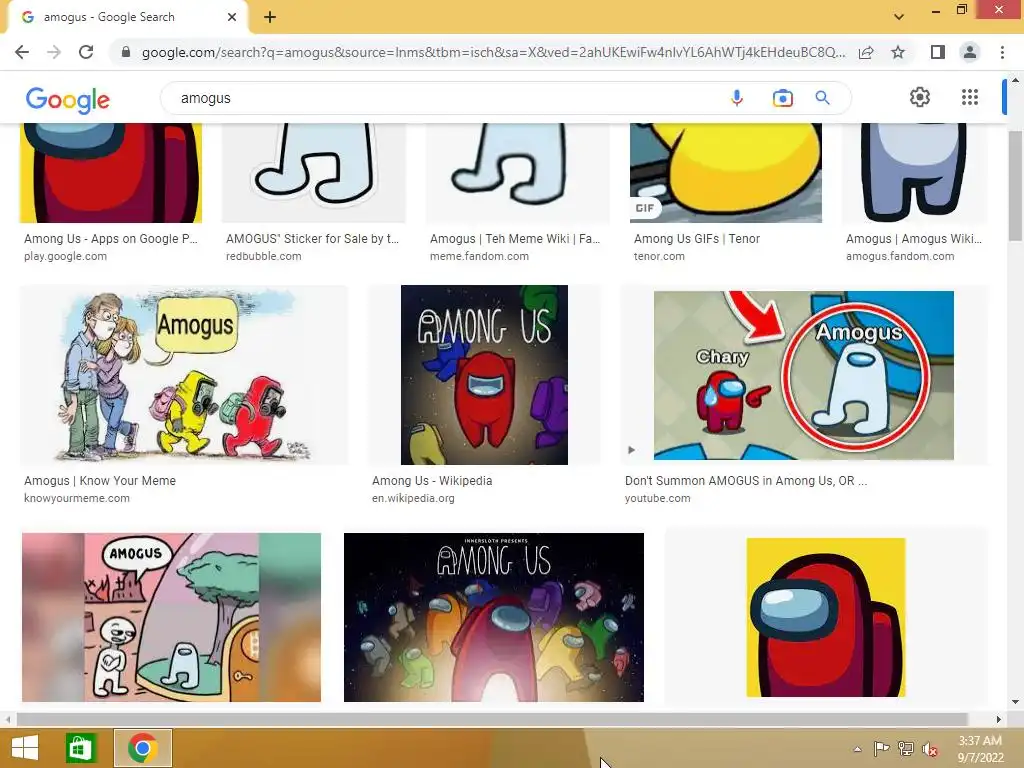
Task: Click the video play indicator on YouTube result
Action: 631,450
